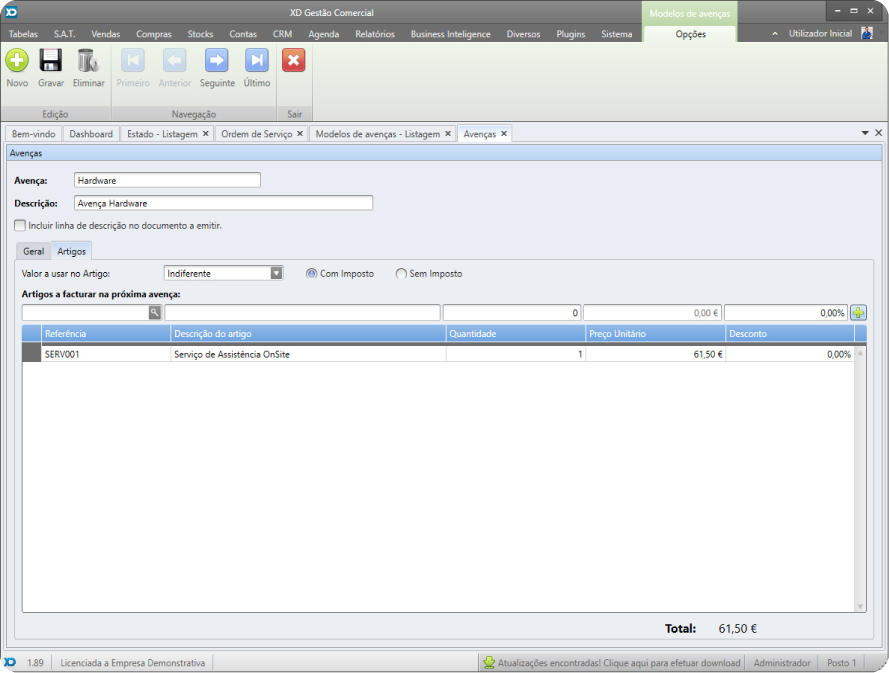Expand the tab list dropdown arrow
Image resolution: width=889 pixels, height=673 pixels.
point(865,133)
